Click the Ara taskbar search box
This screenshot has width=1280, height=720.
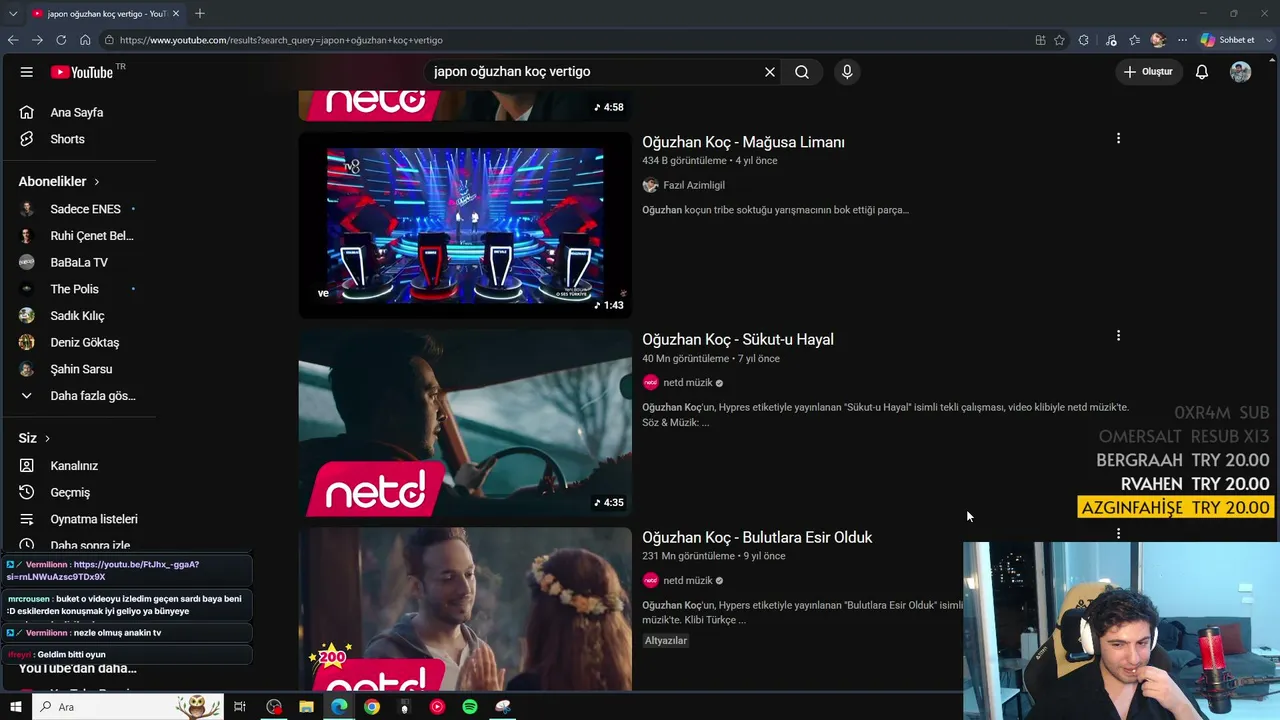click(128, 707)
